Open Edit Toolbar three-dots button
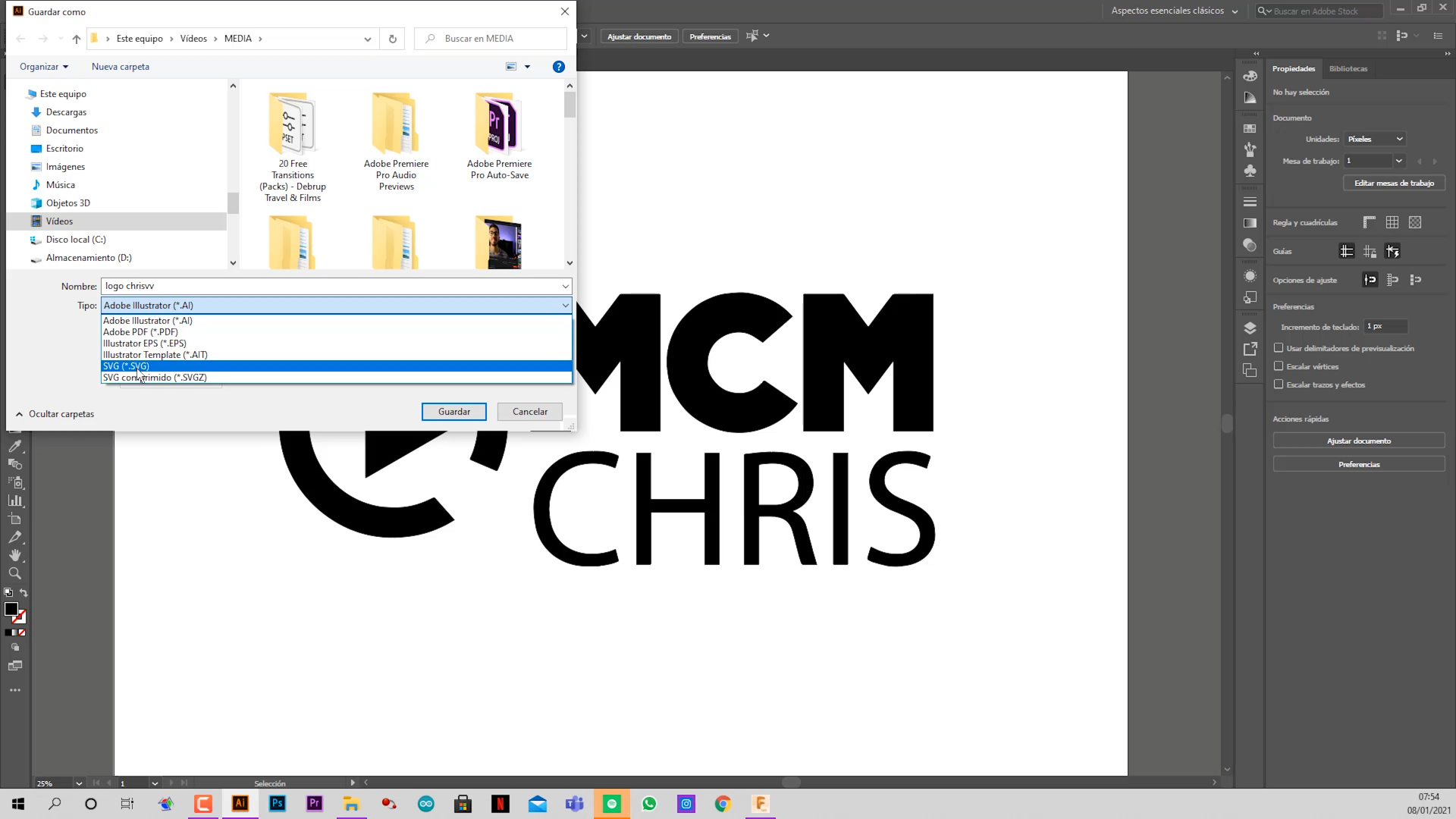The height and width of the screenshot is (819, 1456). (x=14, y=690)
